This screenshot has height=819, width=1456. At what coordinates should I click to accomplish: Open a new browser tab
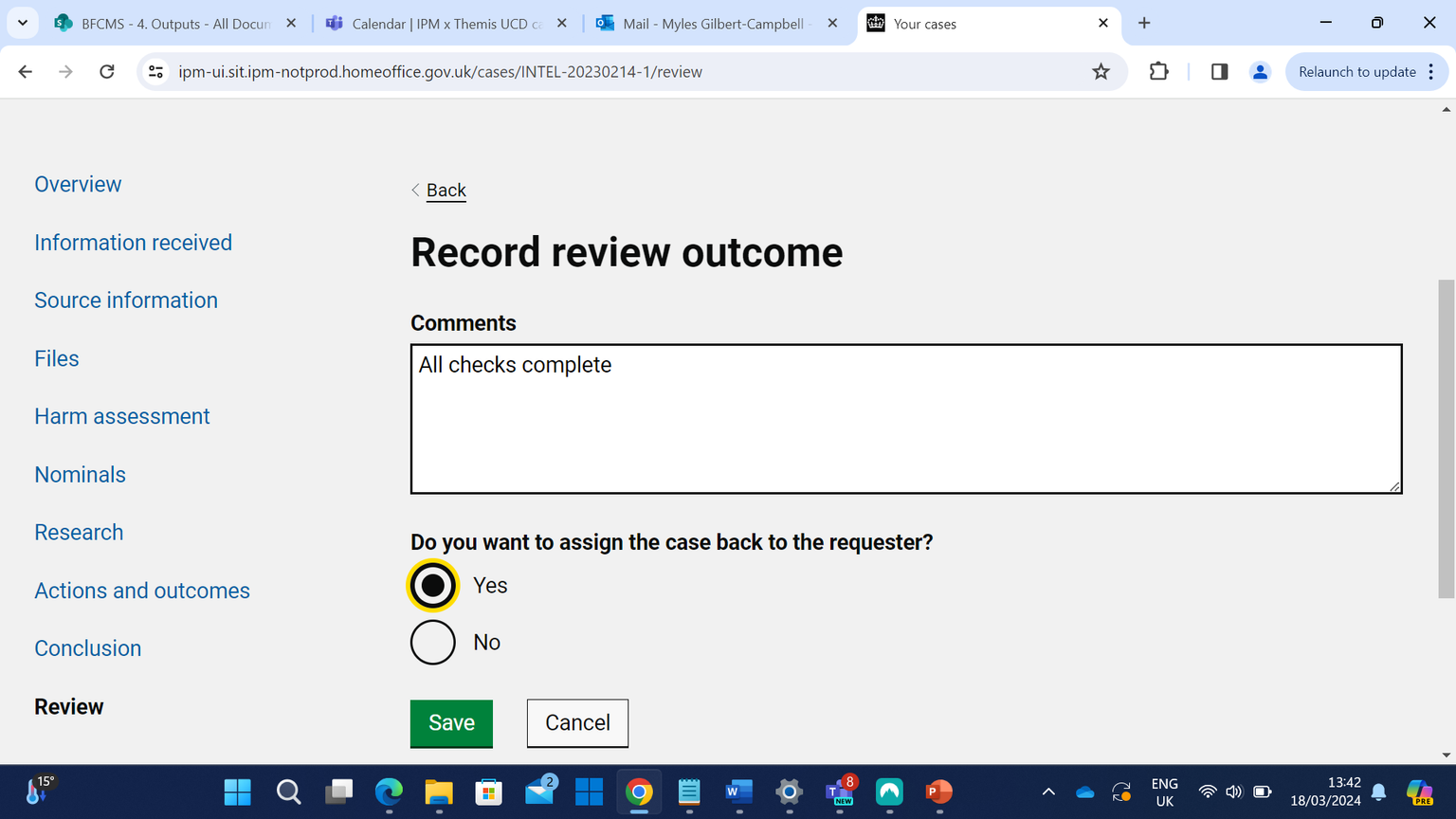(x=1144, y=23)
